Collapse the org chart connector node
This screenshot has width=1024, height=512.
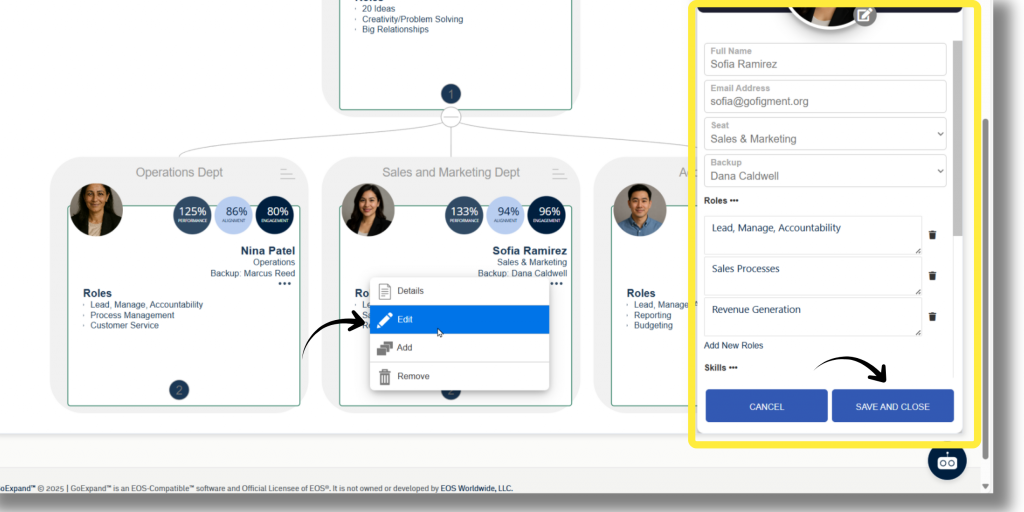[x=451, y=118]
